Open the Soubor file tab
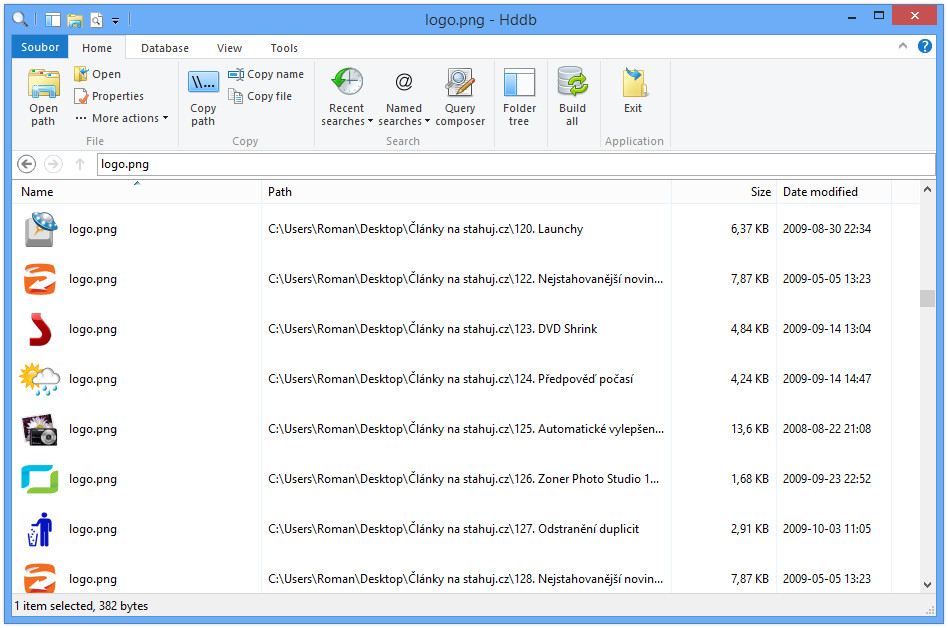The width and height of the screenshot is (948, 628). coord(40,47)
